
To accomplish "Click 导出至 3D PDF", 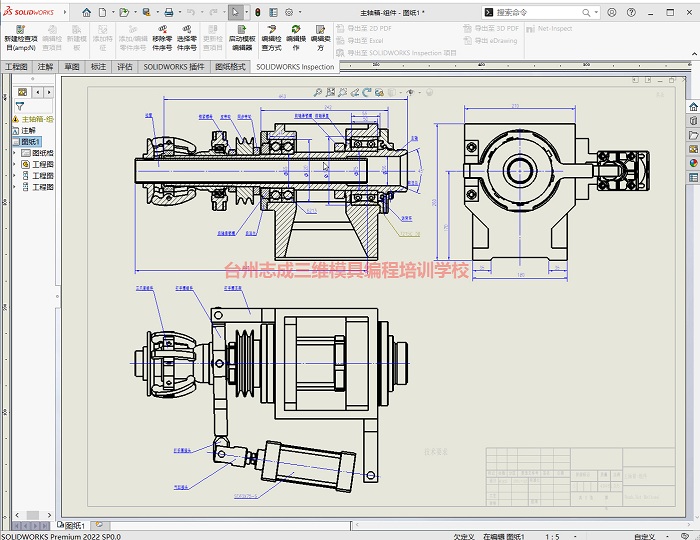I will (x=491, y=29).
